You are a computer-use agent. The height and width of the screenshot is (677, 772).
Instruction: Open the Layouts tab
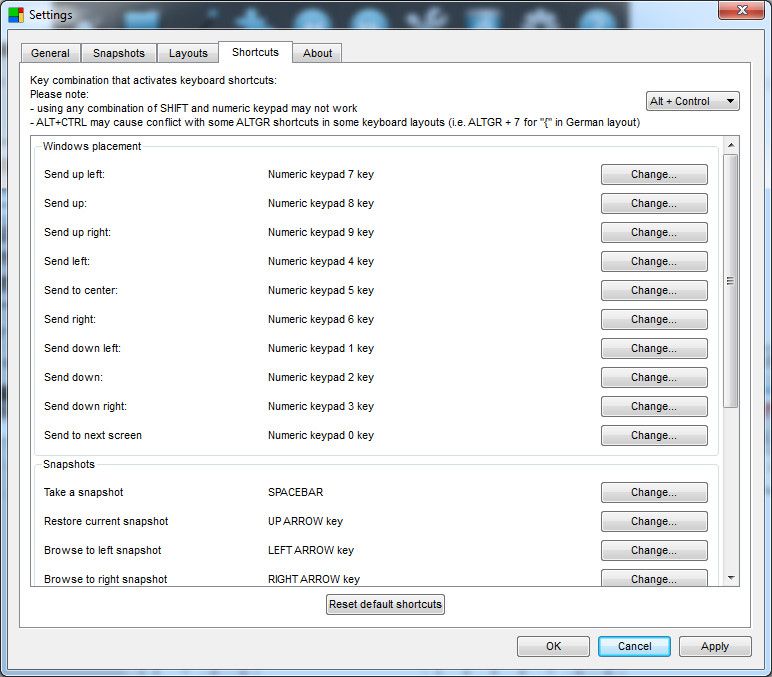point(188,53)
